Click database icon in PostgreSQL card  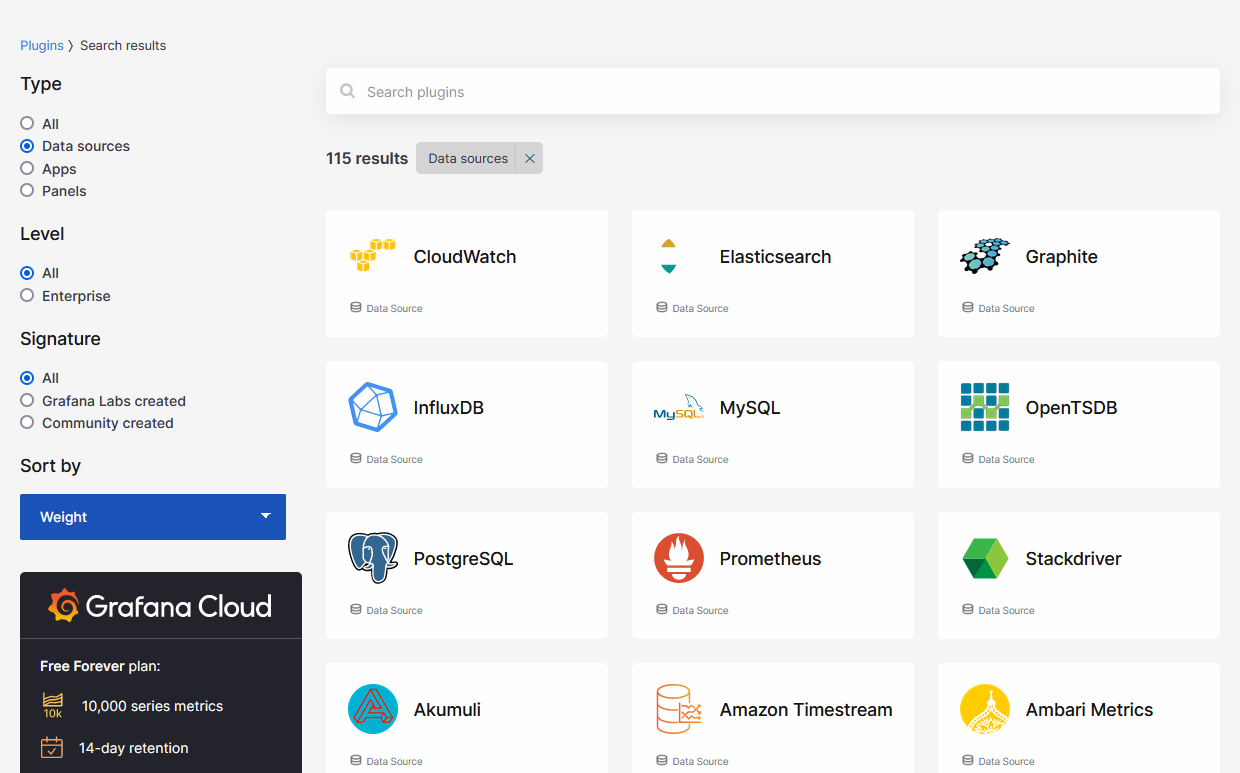(x=356, y=609)
